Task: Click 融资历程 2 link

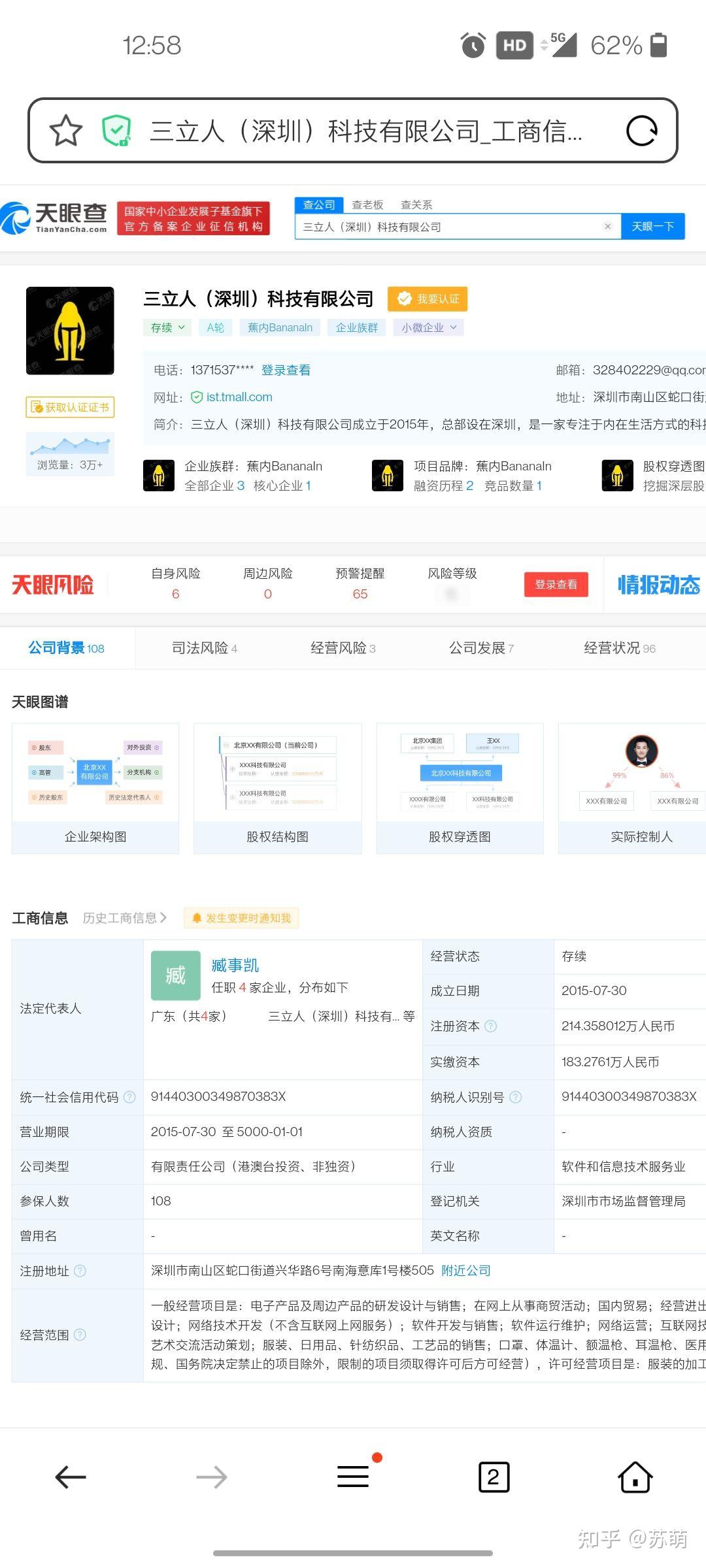Action: (443, 486)
